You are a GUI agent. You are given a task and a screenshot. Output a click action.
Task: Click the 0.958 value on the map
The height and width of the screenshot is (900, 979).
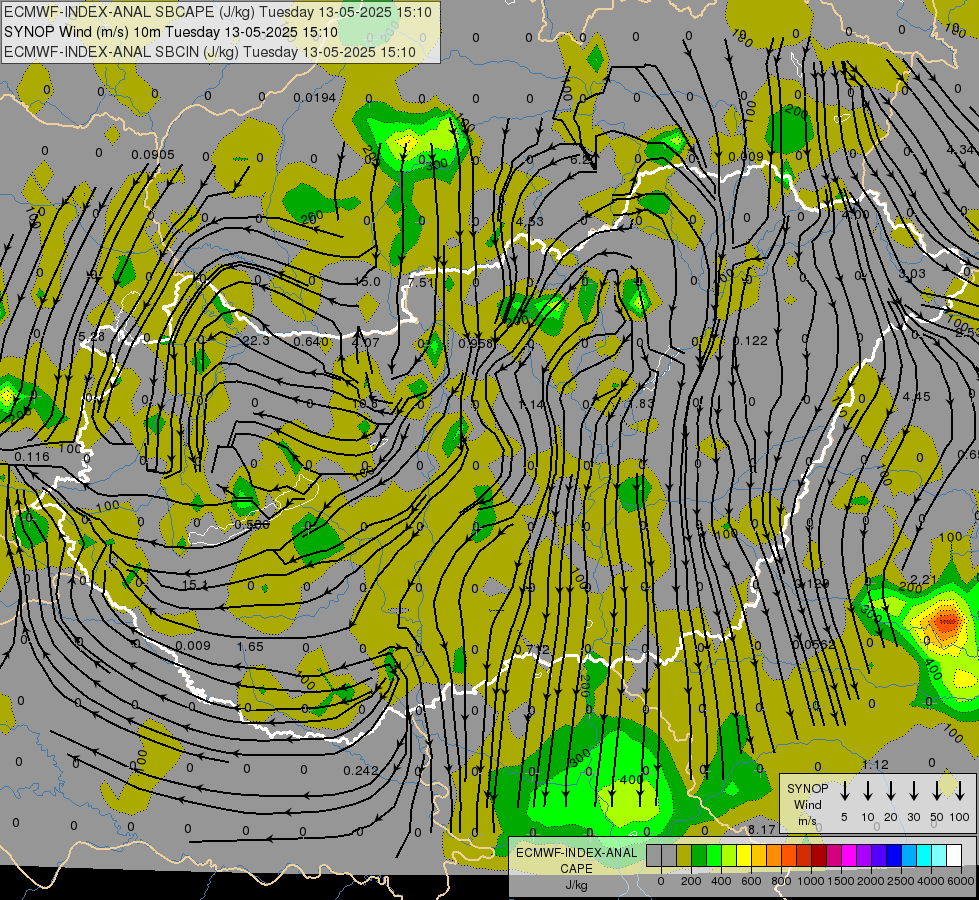point(476,343)
